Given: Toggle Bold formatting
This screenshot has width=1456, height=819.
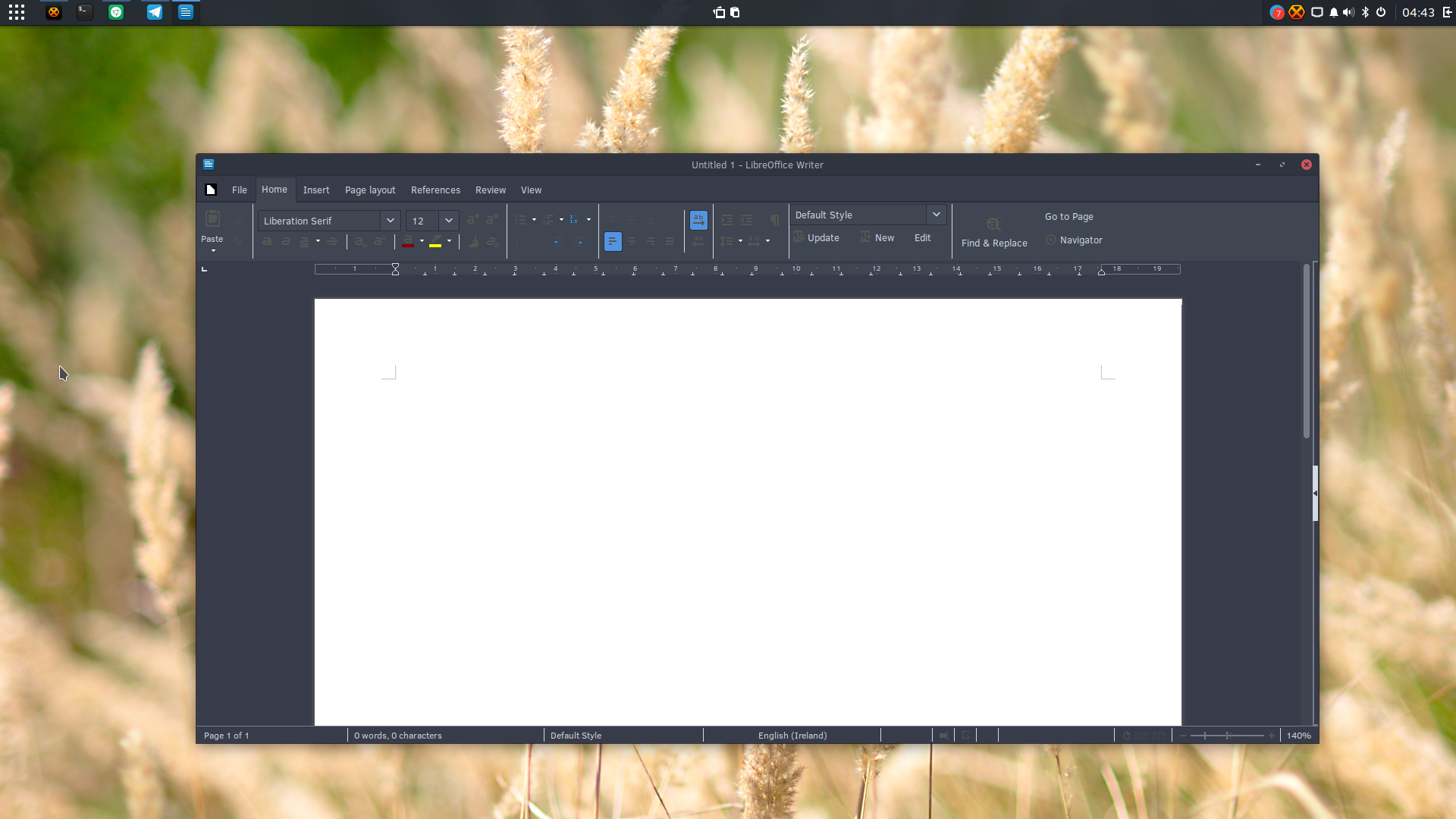Looking at the screenshot, I should (x=267, y=241).
